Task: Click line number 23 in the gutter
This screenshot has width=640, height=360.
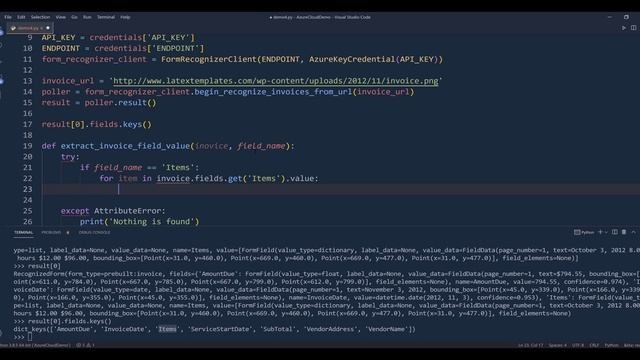Action: click(x=27, y=189)
